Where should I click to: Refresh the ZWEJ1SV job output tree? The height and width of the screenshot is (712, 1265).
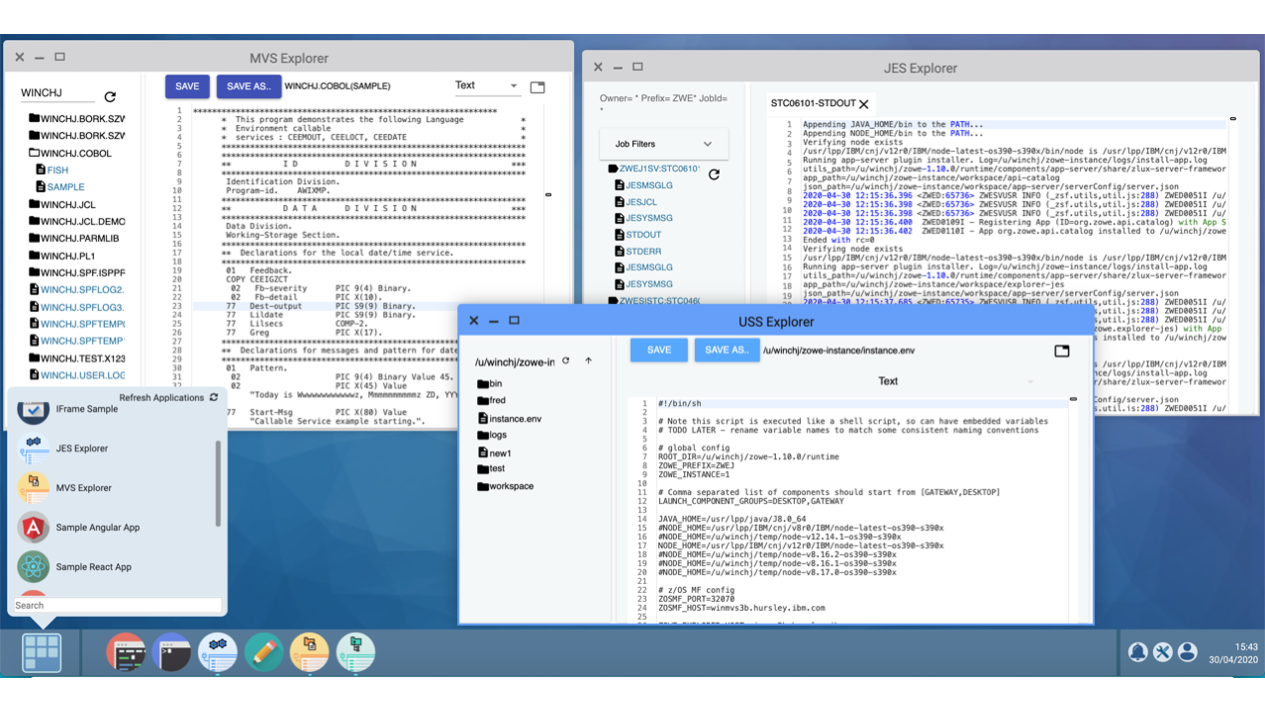713,172
